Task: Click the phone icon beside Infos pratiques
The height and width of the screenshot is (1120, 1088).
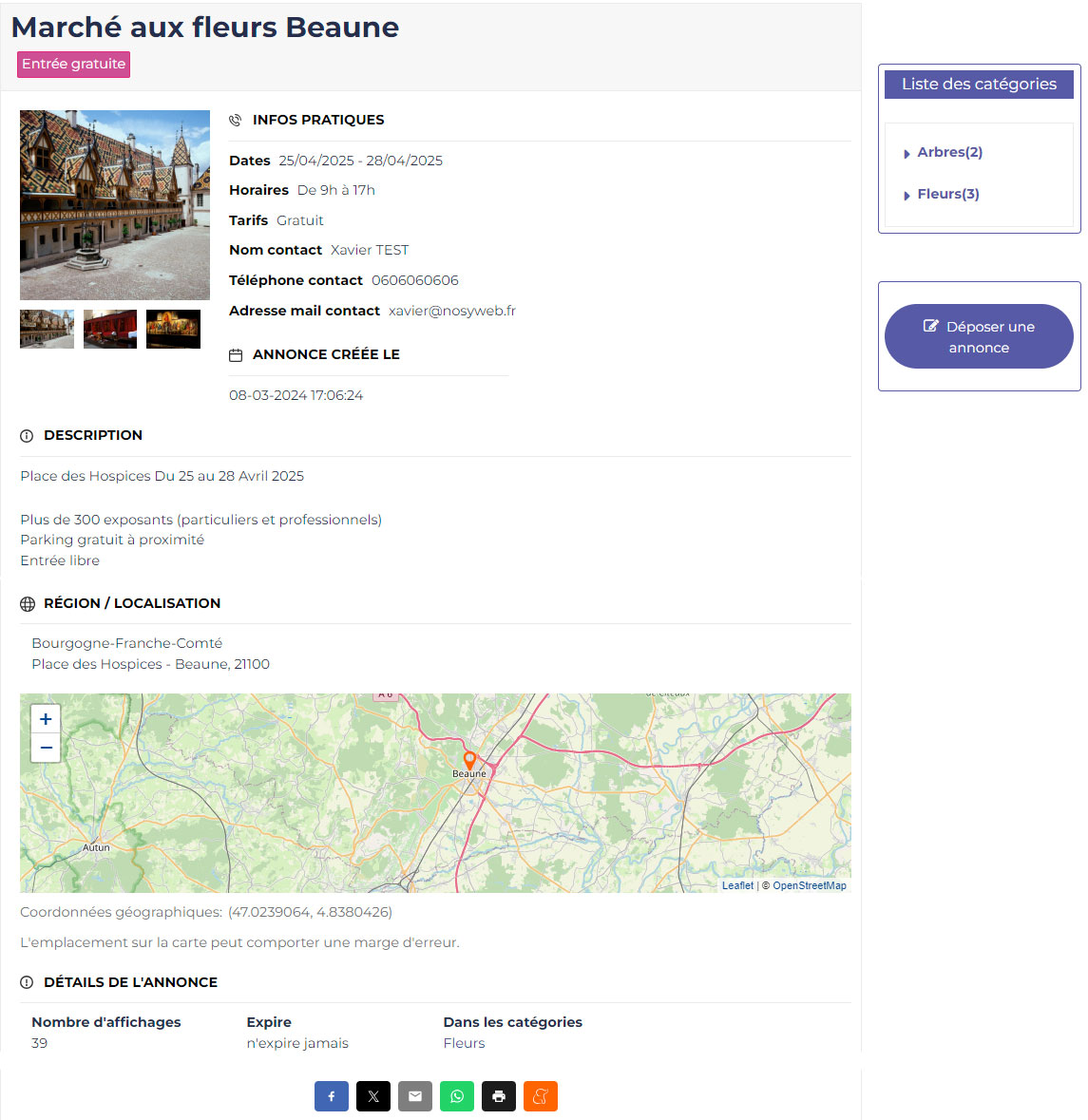Action: (235, 120)
